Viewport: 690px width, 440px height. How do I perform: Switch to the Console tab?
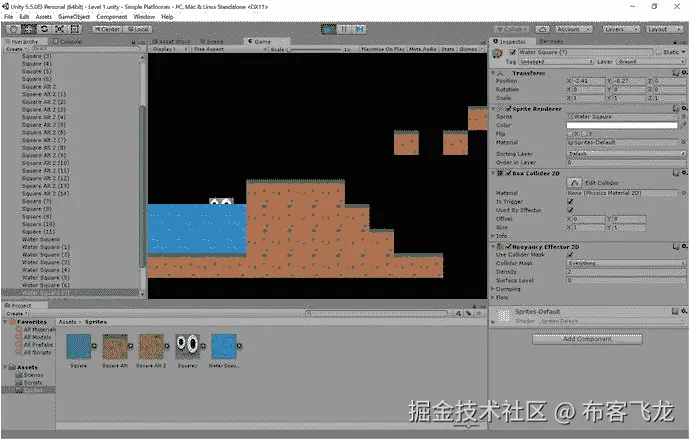coord(67,42)
